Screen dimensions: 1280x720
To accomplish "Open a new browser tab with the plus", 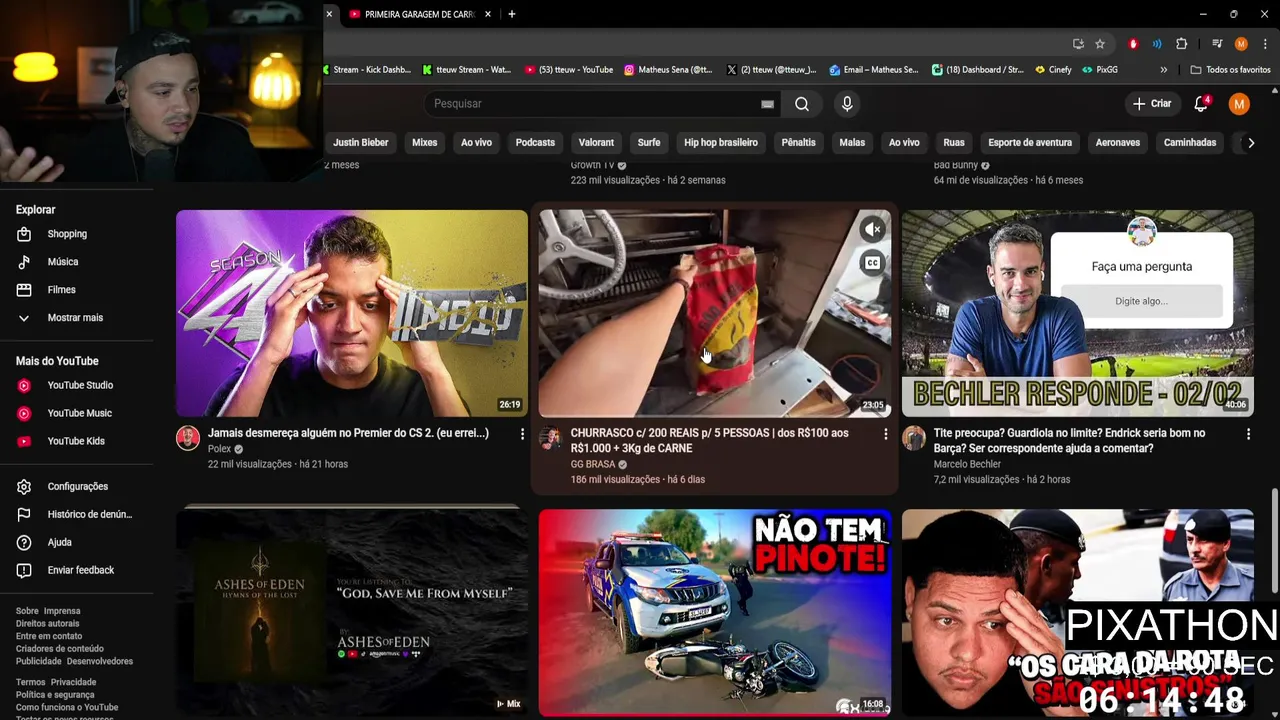I will 511,14.
